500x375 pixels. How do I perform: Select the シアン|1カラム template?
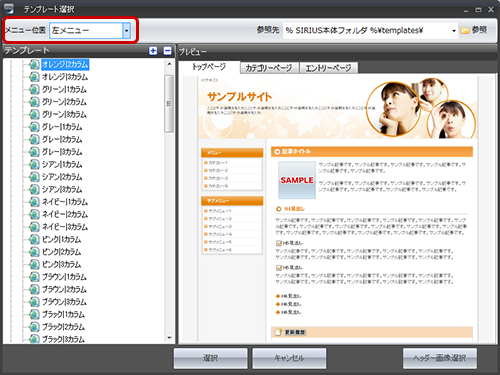62,164
